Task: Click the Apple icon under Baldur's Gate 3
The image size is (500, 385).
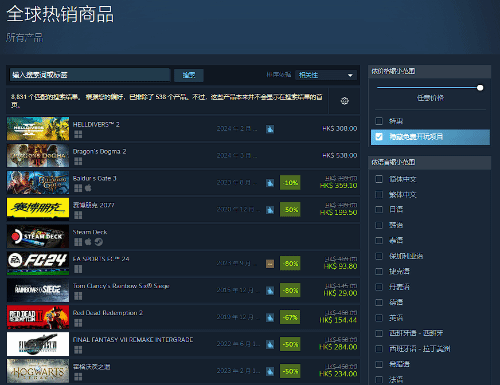Action: pyautogui.click(x=88, y=188)
